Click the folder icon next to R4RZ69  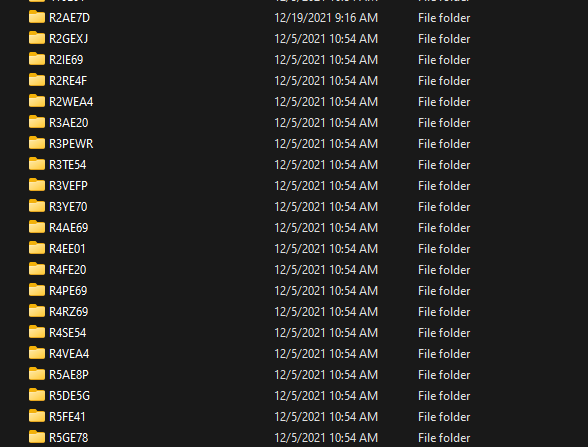[x=37, y=311]
